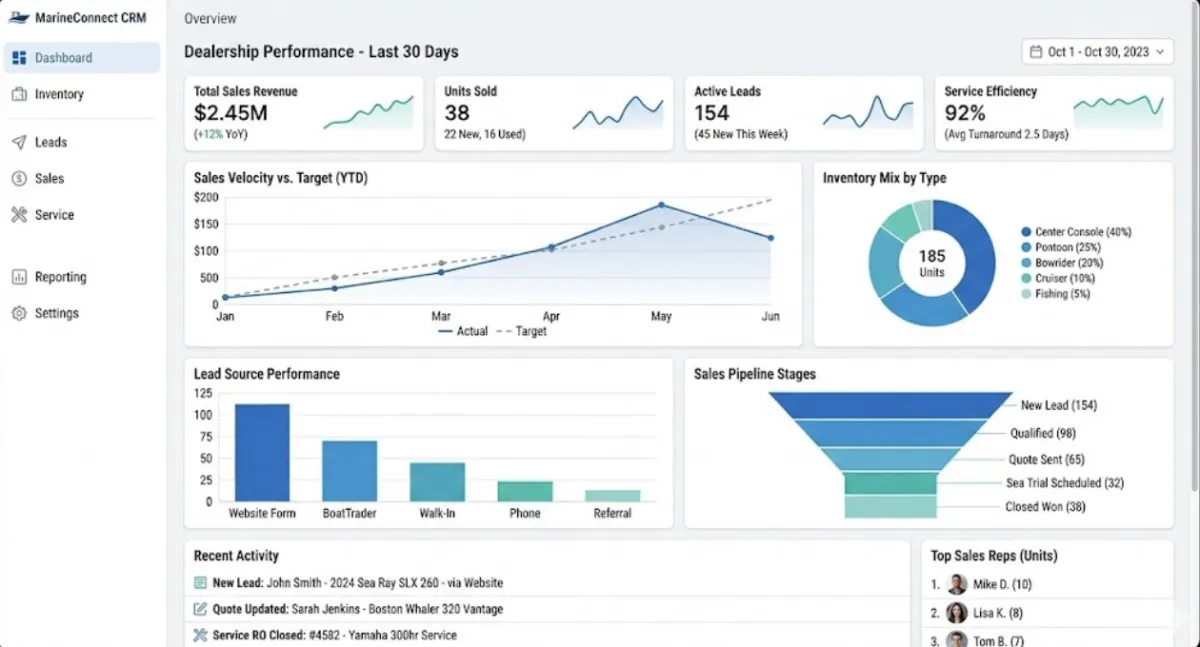This screenshot has width=1200, height=647.
Task: Click the Service RO Closed tools icon
Action: tap(200, 634)
